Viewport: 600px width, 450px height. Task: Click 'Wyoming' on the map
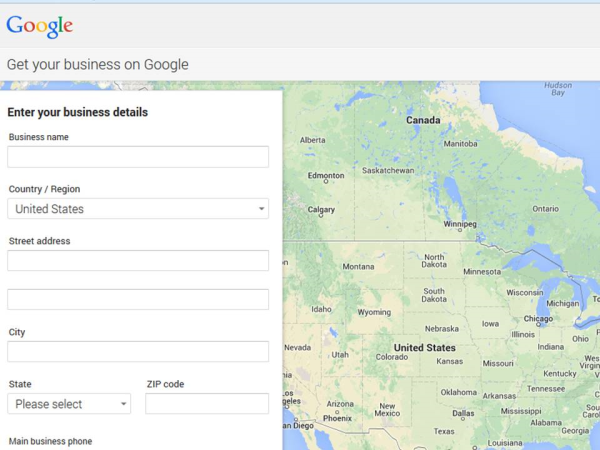pos(374,312)
